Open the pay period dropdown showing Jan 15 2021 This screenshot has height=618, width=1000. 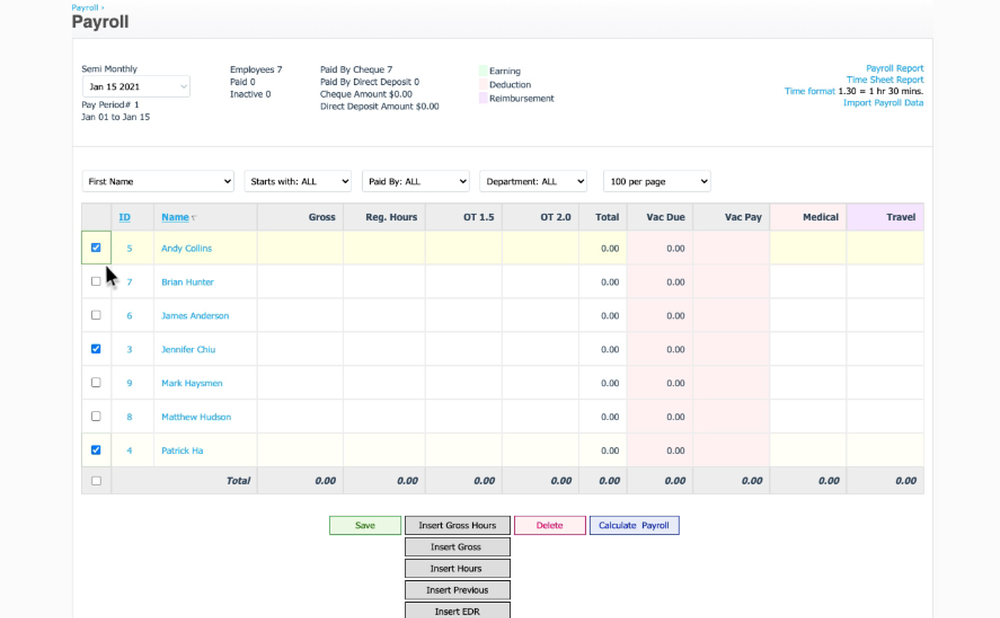(x=135, y=86)
